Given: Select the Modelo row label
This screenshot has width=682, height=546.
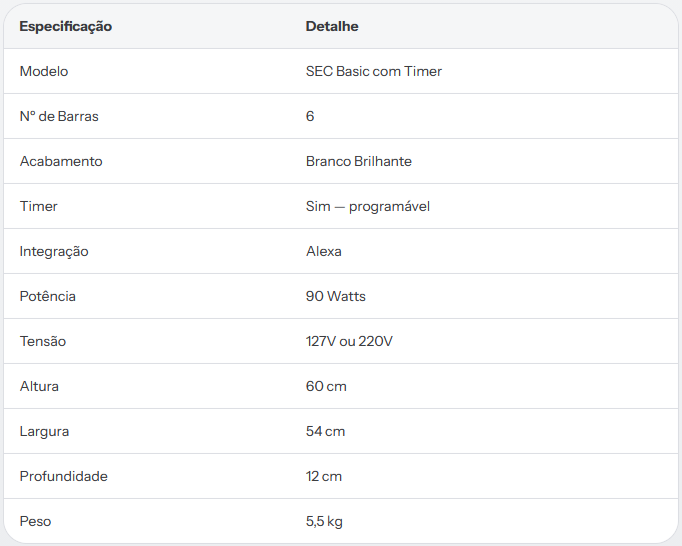Looking at the screenshot, I should [44, 71].
